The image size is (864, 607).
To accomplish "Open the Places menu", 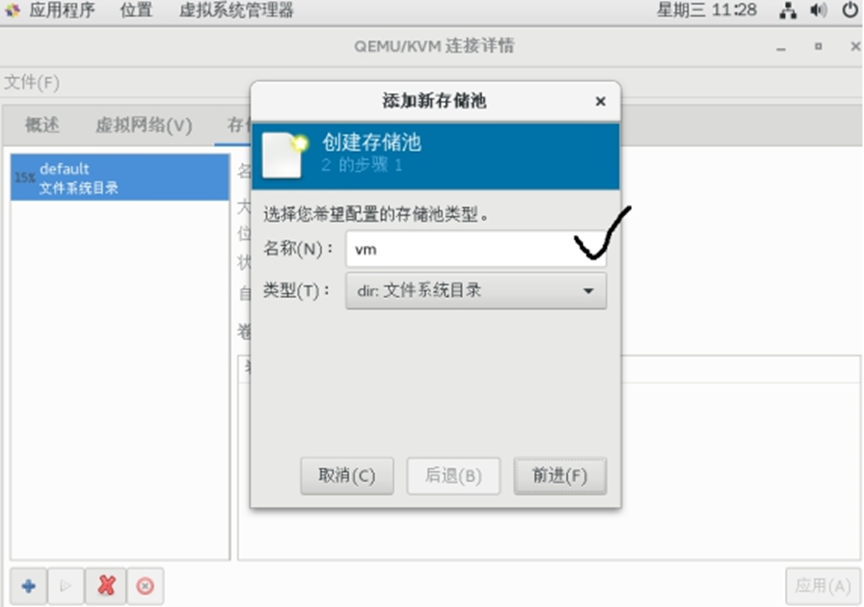I will point(136,10).
